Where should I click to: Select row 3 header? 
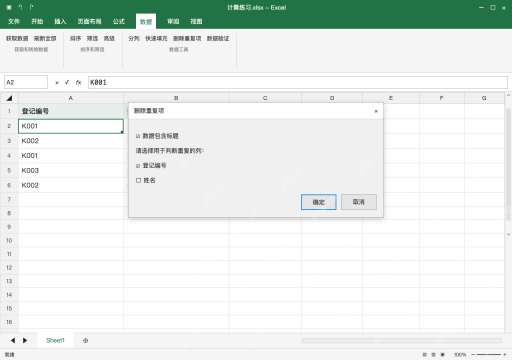point(9,141)
